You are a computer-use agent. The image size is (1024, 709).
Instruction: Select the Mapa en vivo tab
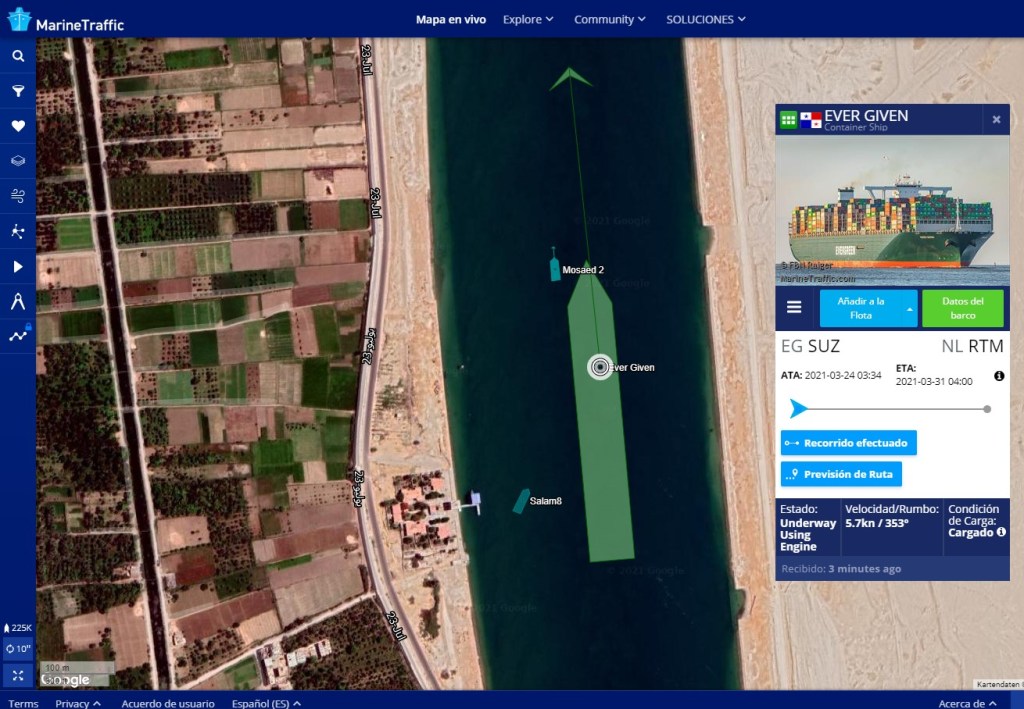coord(451,19)
